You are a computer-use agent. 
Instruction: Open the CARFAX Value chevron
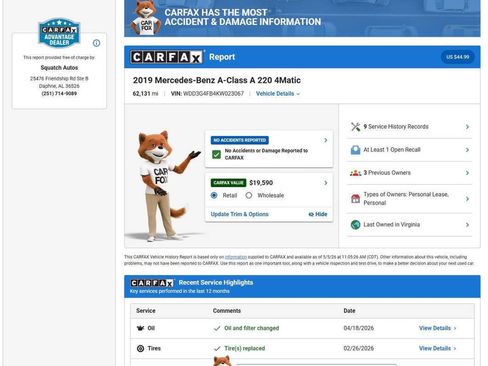point(326,183)
